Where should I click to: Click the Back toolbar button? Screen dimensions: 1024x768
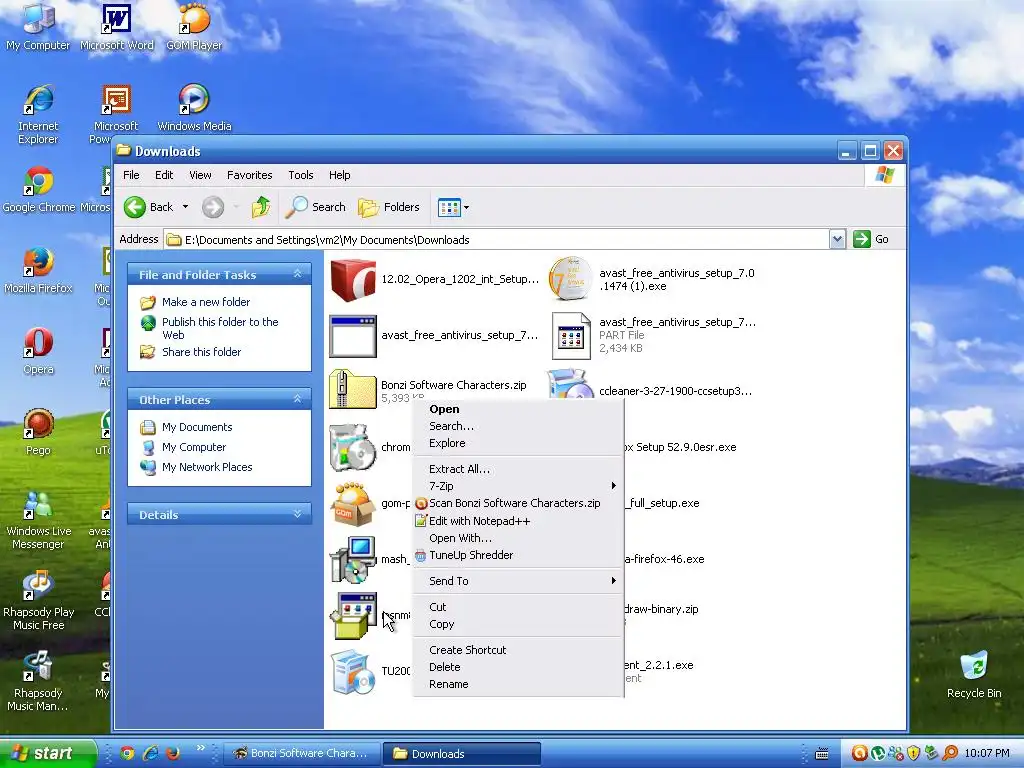tap(149, 207)
